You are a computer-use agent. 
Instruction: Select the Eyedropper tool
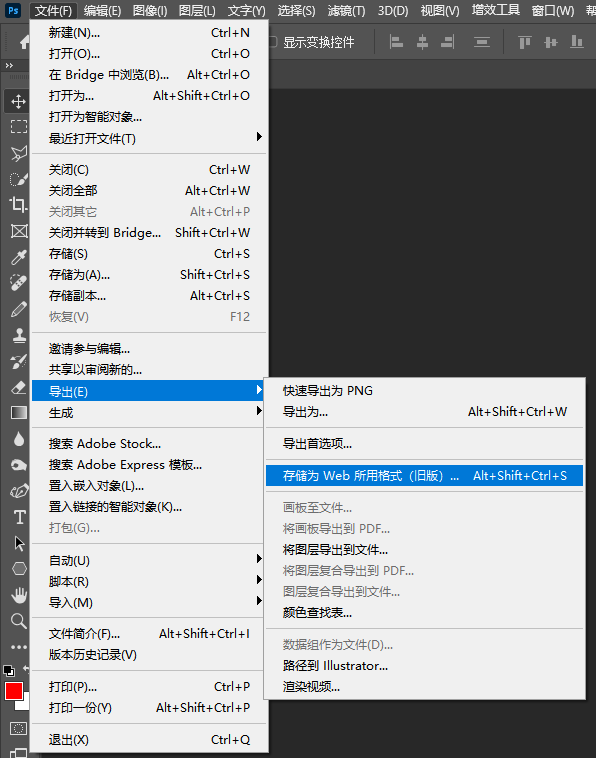click(18, 257)
